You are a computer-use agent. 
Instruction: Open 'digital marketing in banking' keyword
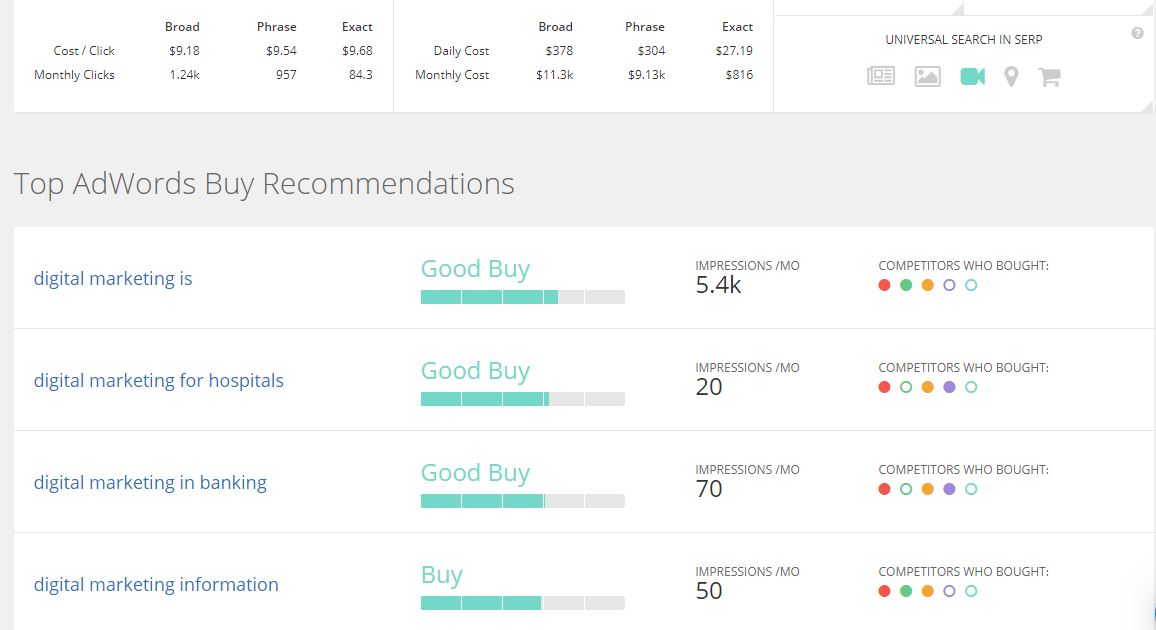[x=150, y=483]
